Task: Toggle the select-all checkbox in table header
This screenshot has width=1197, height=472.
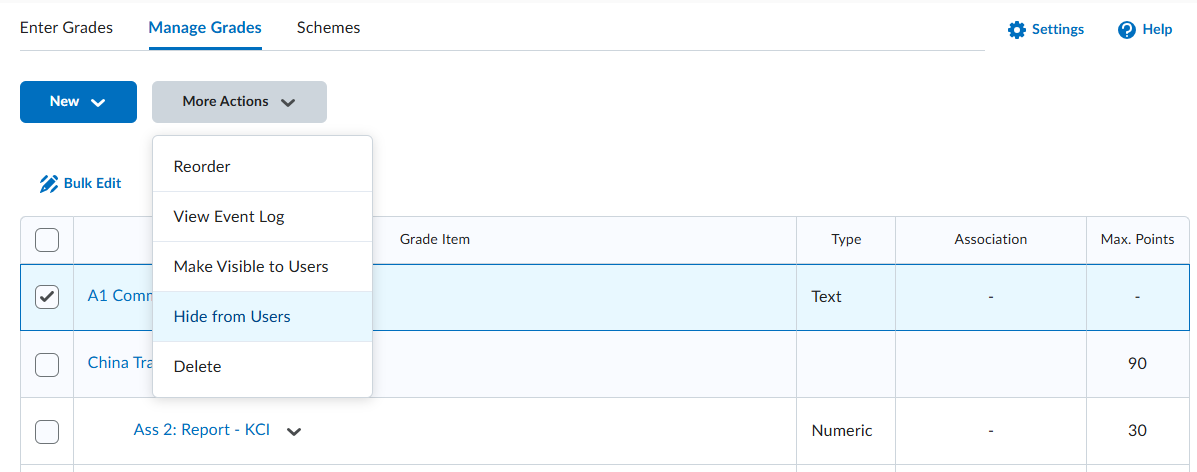Action: click(x=47, y=240)
